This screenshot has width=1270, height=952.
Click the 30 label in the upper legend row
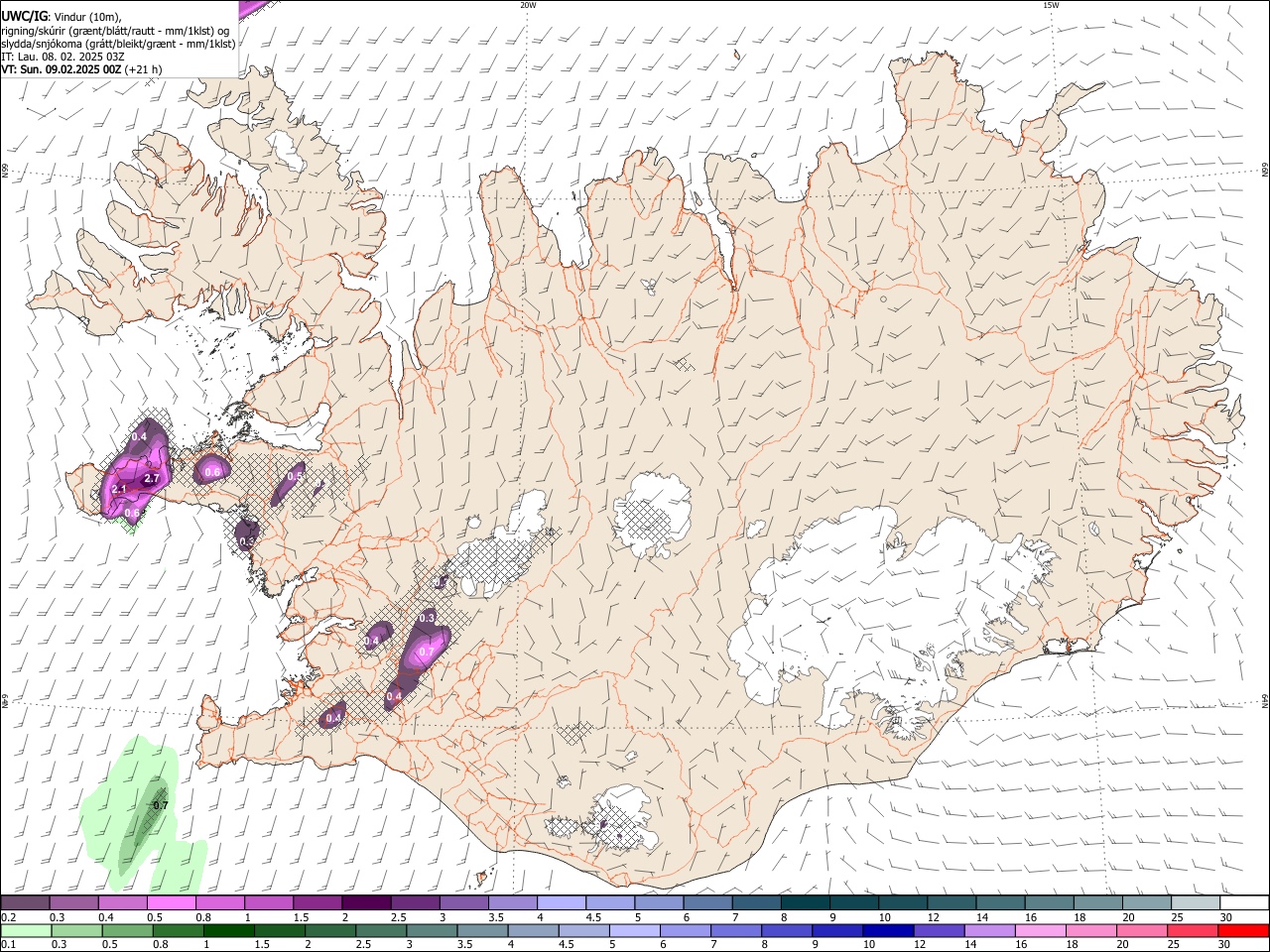[1226, 917]
